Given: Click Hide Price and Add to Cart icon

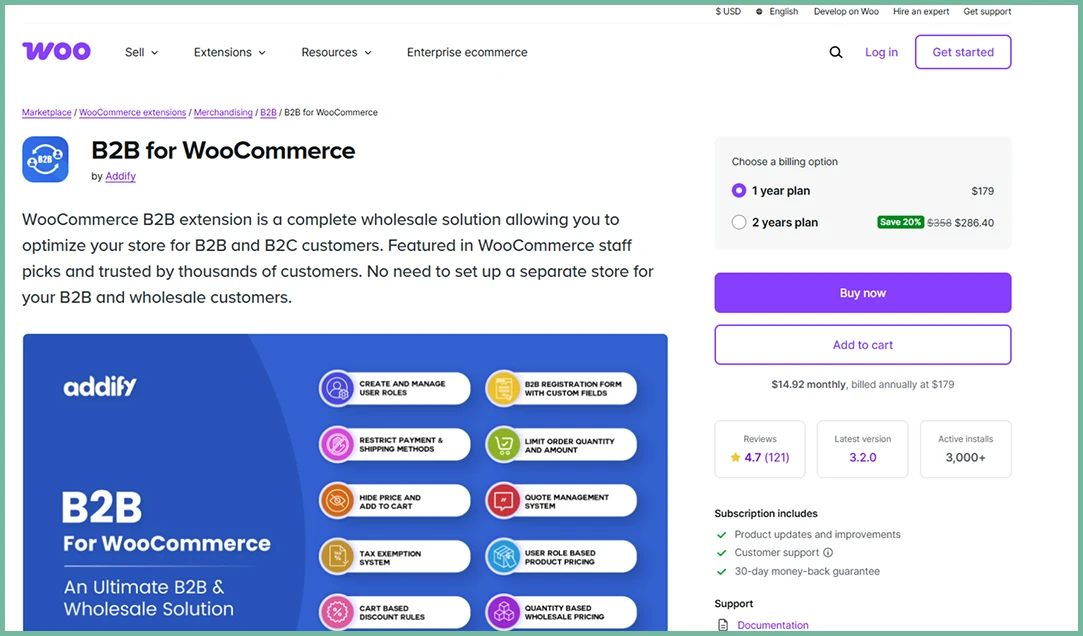Looking at the screenshot, I should [337, 501].
